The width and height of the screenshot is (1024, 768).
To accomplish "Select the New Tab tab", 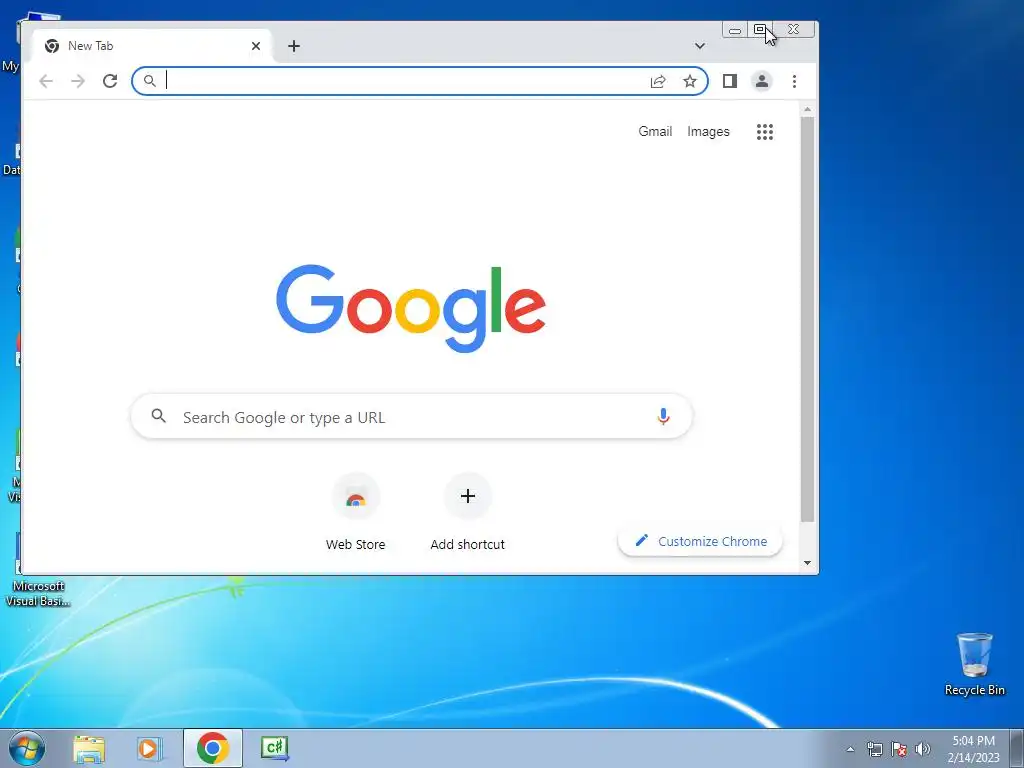I will point(150,46).
